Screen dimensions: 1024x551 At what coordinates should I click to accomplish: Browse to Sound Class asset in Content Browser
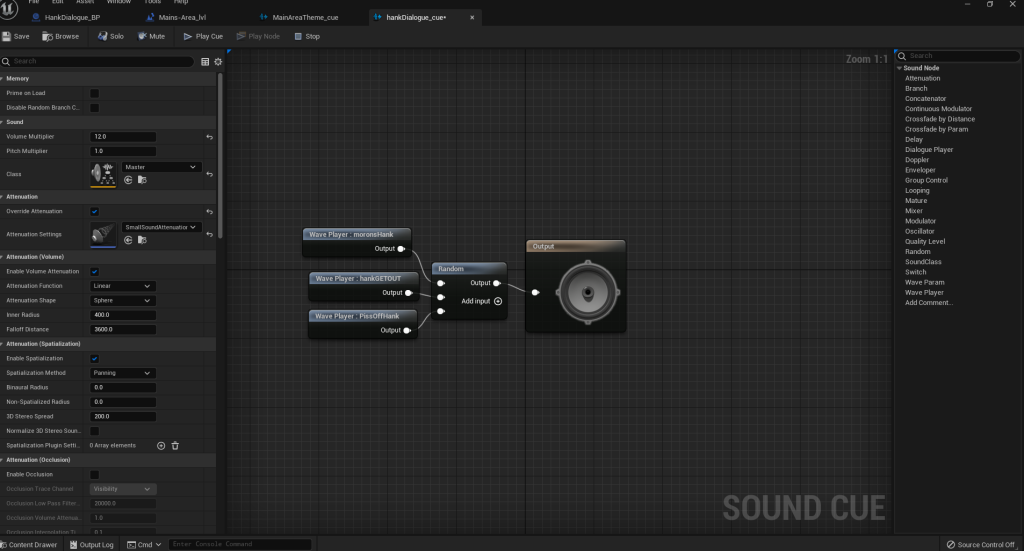click(142, 180)
